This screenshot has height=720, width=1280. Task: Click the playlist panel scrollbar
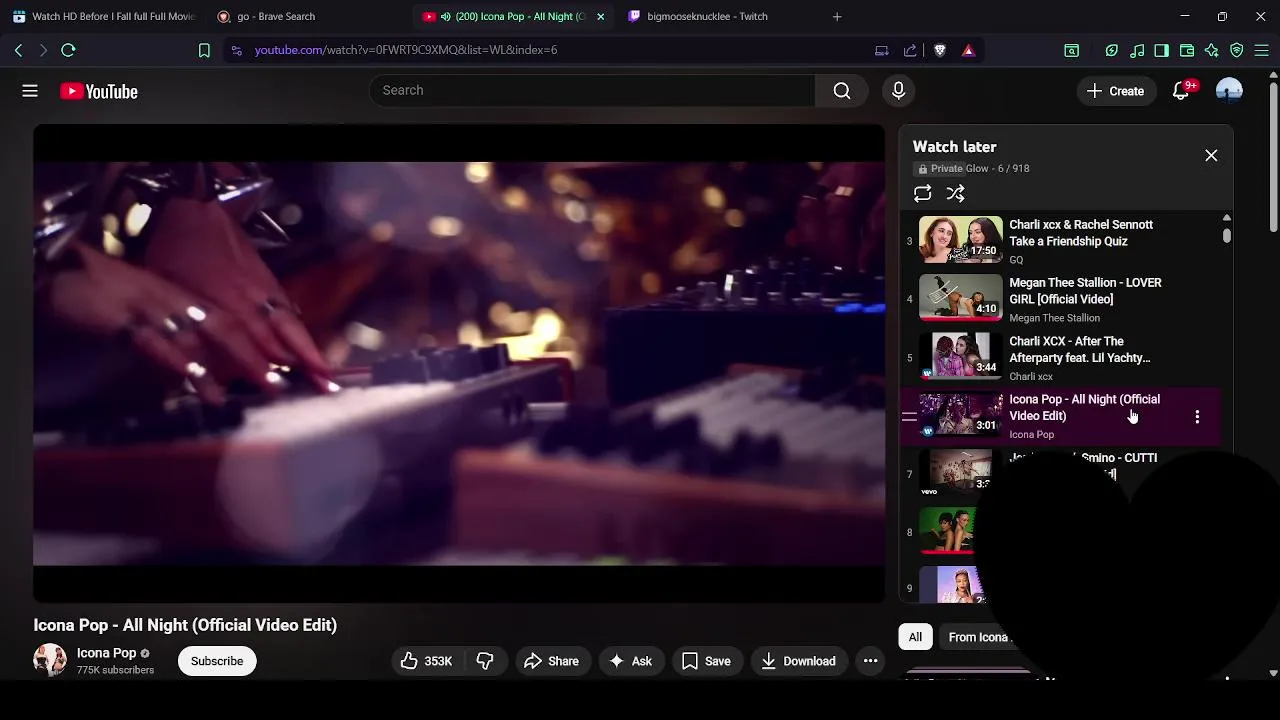click(1227, 236)
